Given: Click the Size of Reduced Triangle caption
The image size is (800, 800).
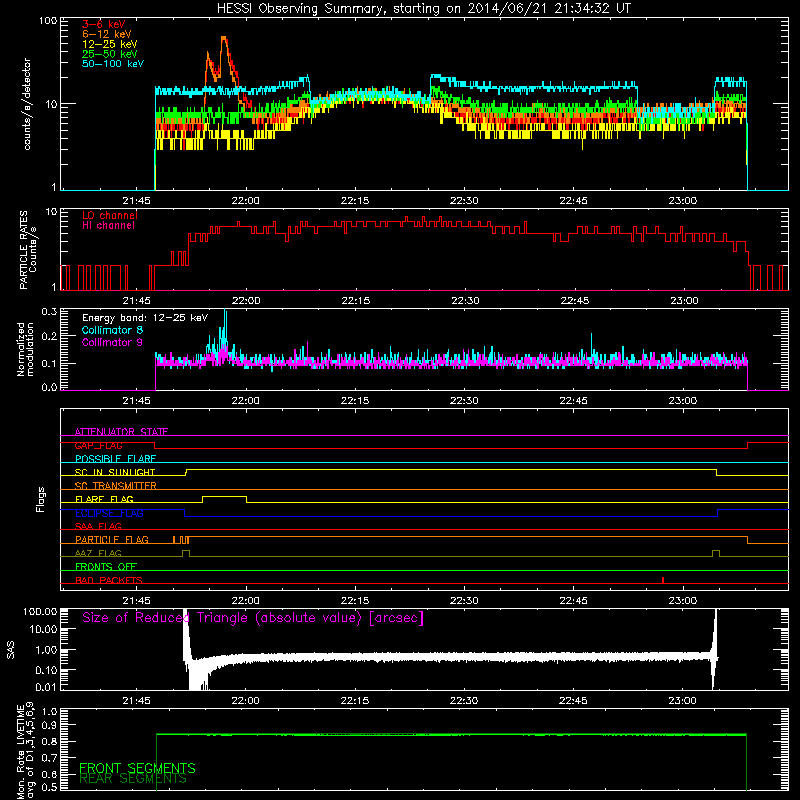Looking at the screenshot, I should (x=253, y=618).
